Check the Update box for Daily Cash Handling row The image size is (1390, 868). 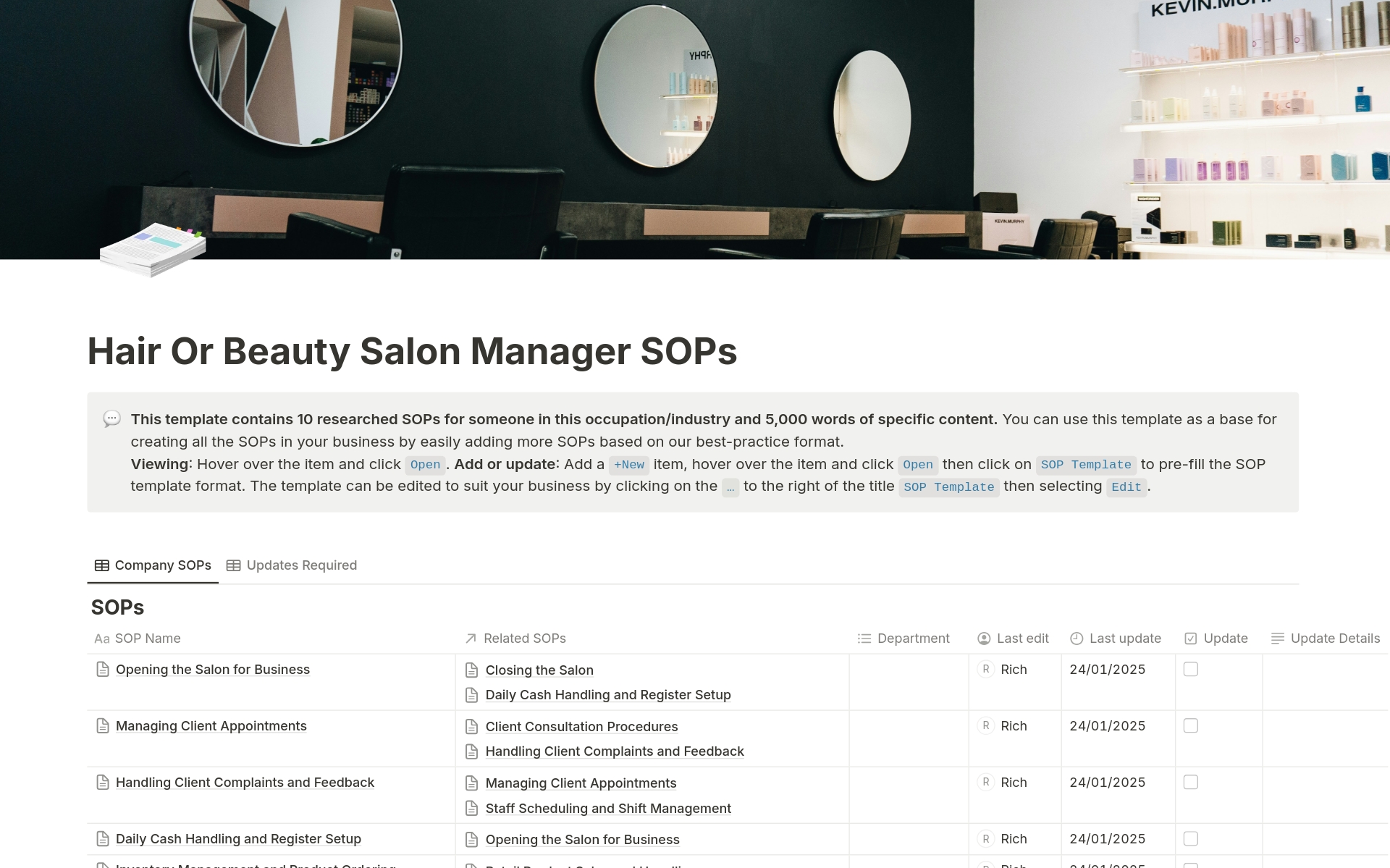click(1191, 838)
